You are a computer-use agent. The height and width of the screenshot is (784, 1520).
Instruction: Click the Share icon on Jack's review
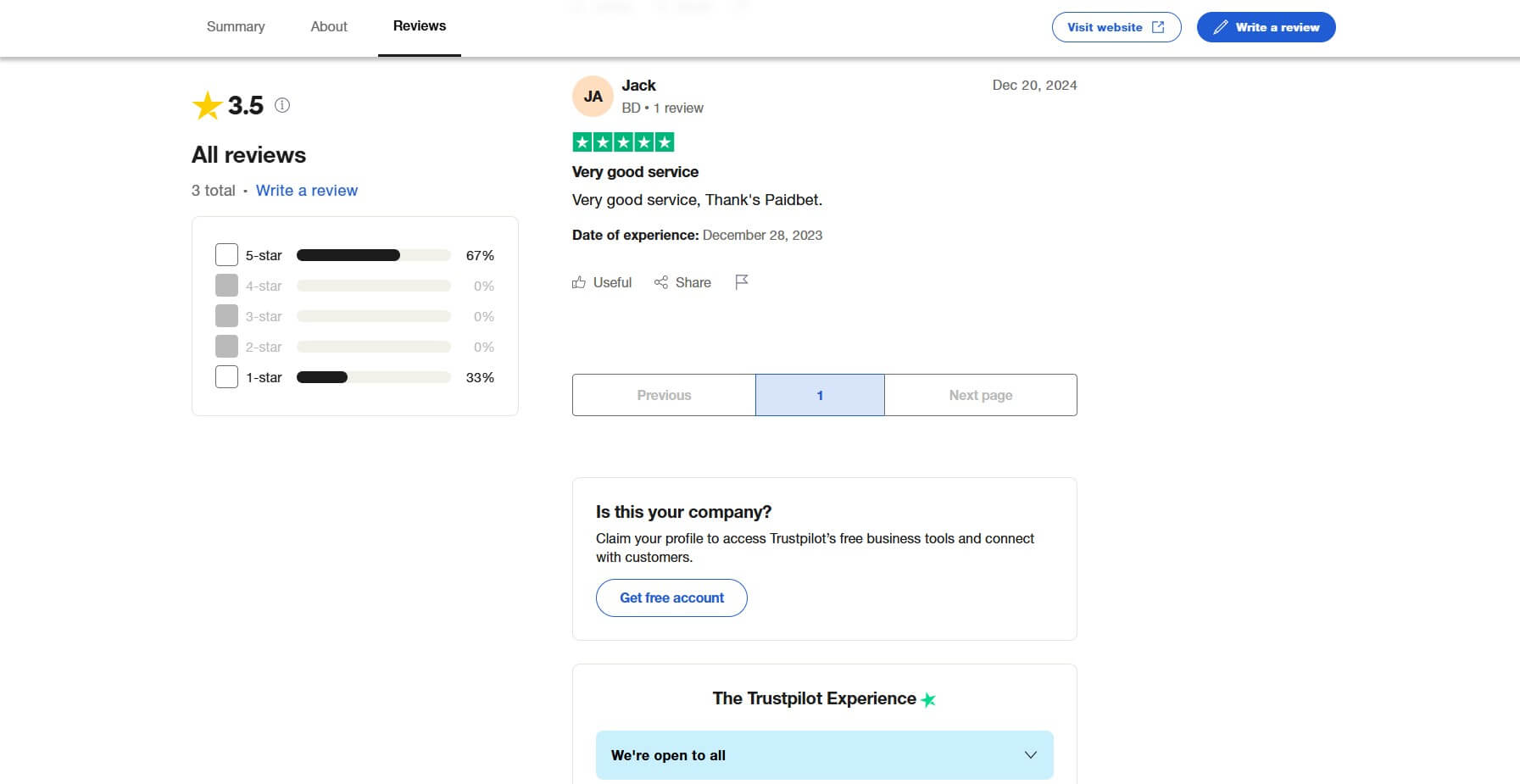point(661,282)
